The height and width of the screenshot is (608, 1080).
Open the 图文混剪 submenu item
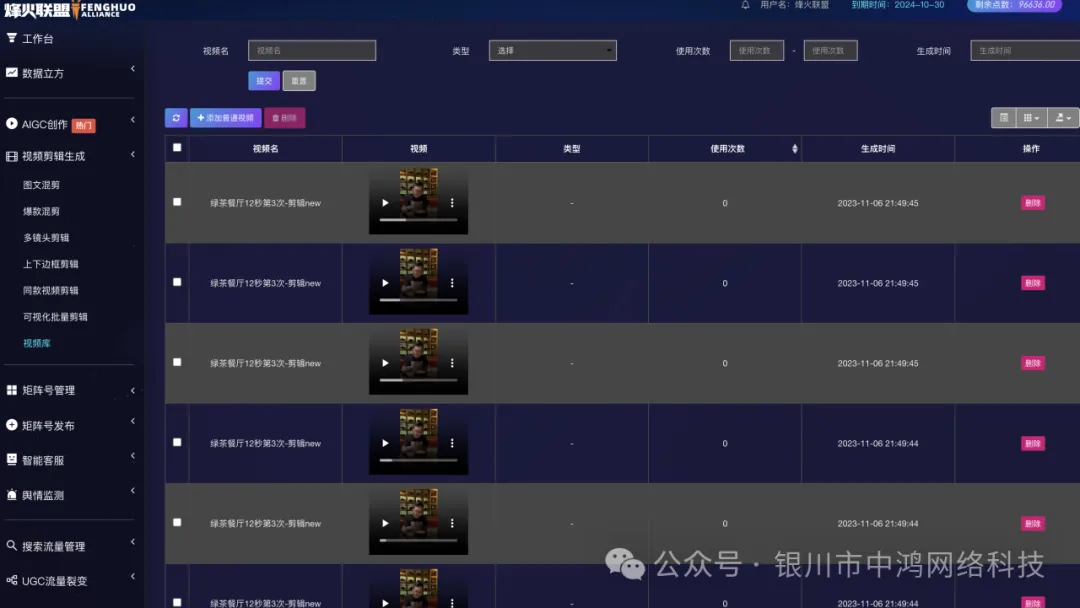[x=41, y=185]
